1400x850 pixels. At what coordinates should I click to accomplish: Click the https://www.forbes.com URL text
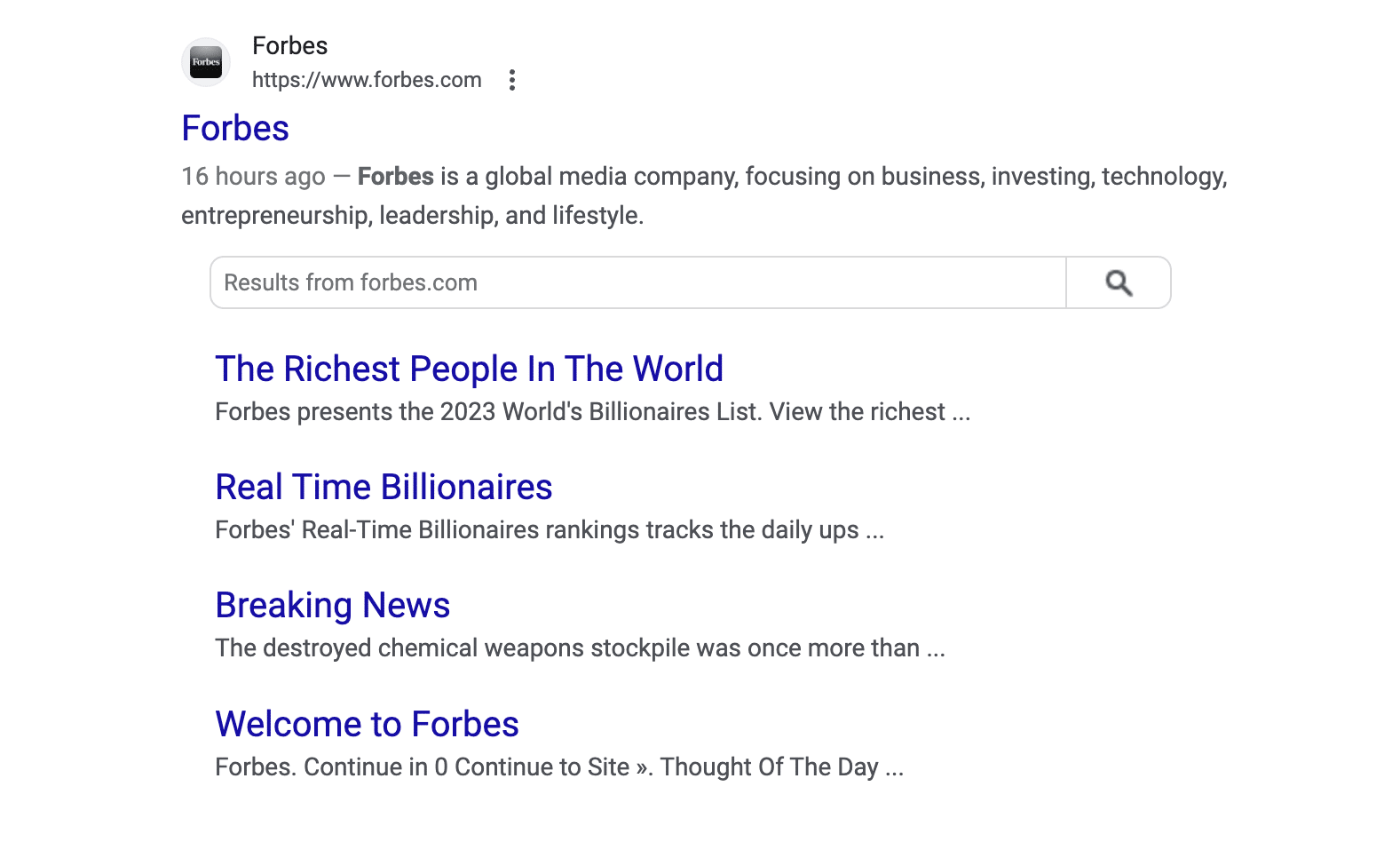click(367, 80)
